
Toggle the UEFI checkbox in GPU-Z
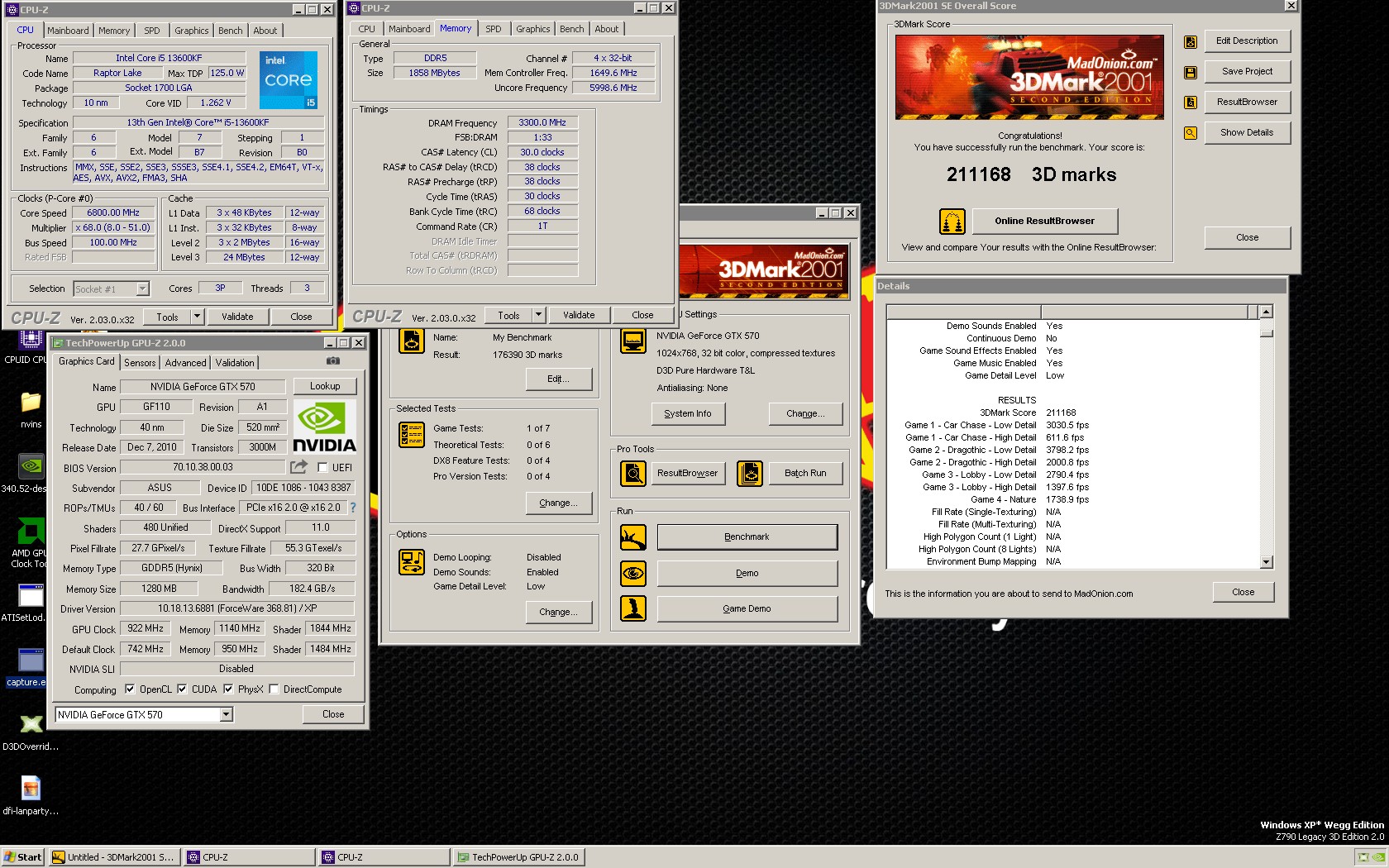[322, 467]
